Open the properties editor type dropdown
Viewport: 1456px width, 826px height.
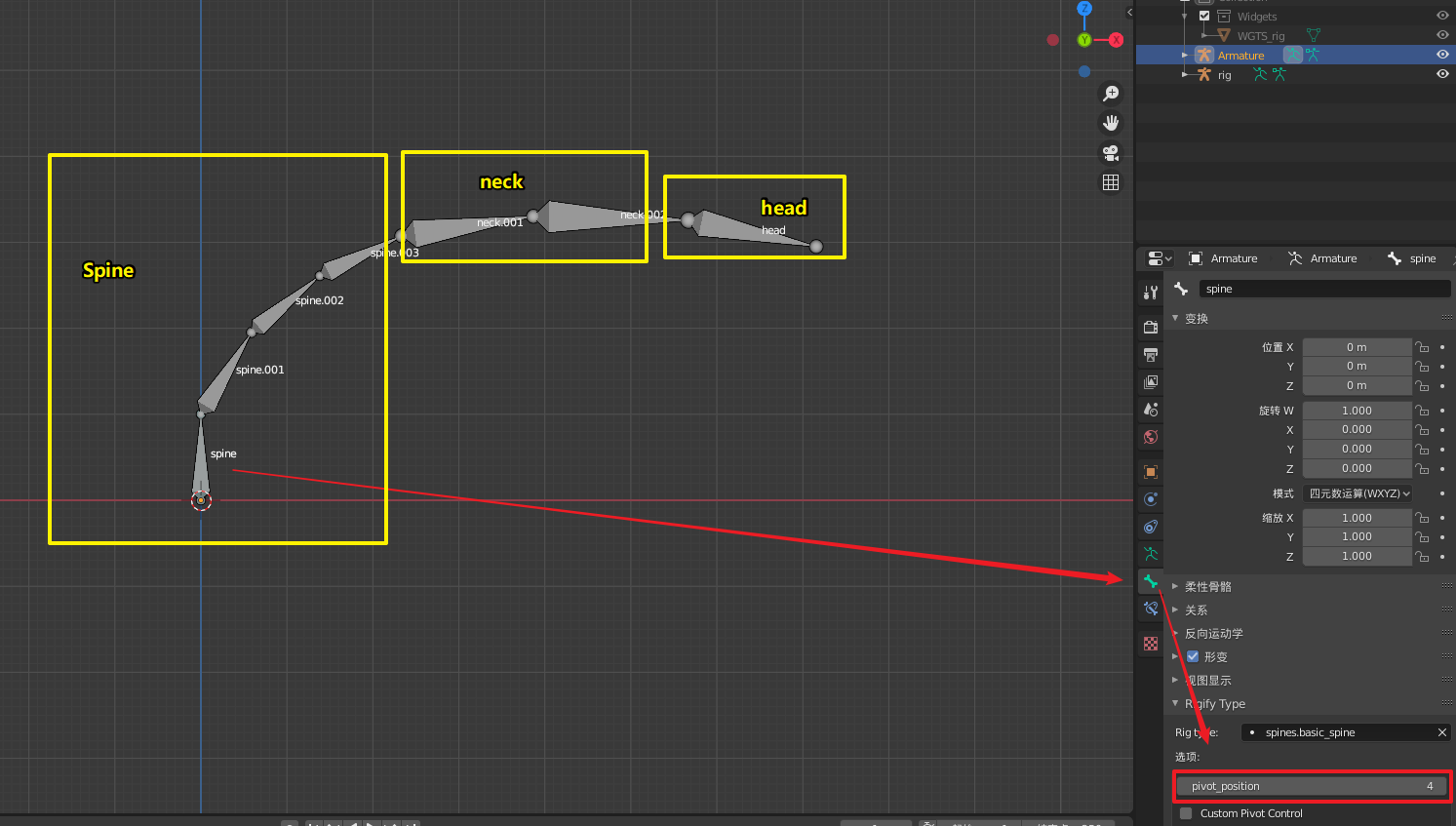tap(1160, 258)
